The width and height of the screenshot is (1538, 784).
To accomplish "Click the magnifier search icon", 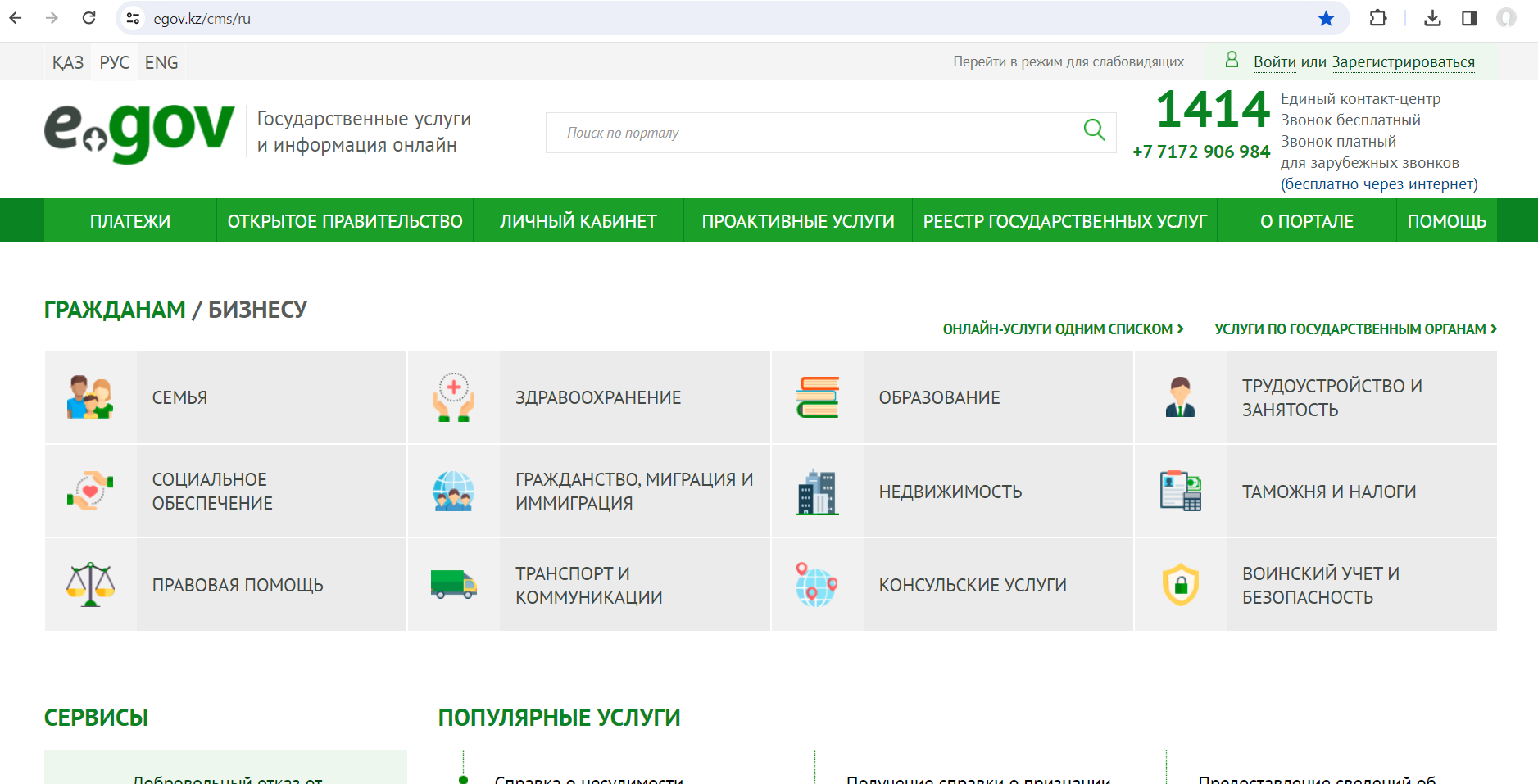I will pyautogui.click(x=1094, y=130).
